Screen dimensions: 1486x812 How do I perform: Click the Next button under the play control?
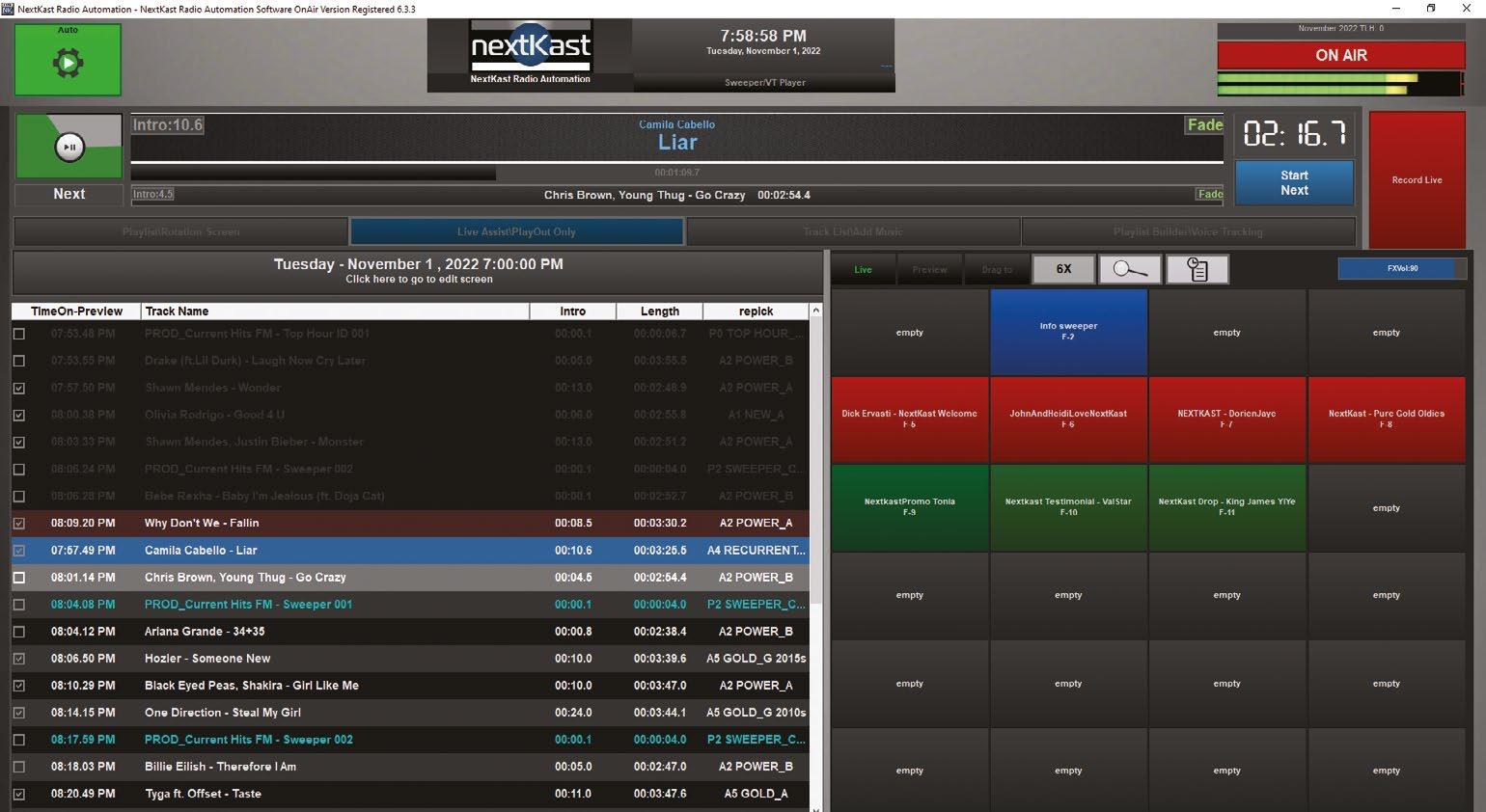(x=69, y=194)
